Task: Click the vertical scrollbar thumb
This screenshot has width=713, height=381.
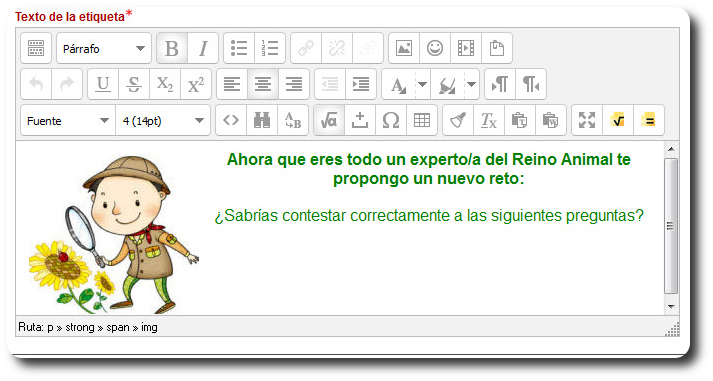Action: (671, 226)
